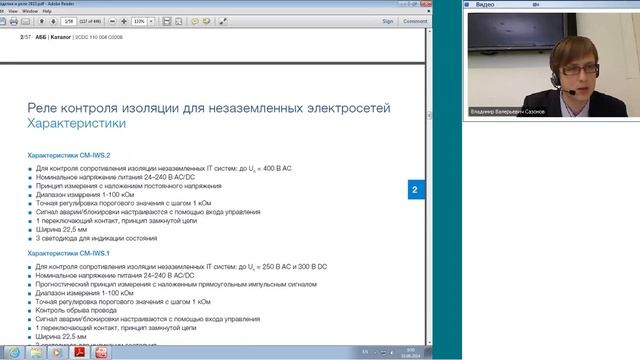Open the Help menu
Screen dimensions: 640x360
(x=47, y=11)
